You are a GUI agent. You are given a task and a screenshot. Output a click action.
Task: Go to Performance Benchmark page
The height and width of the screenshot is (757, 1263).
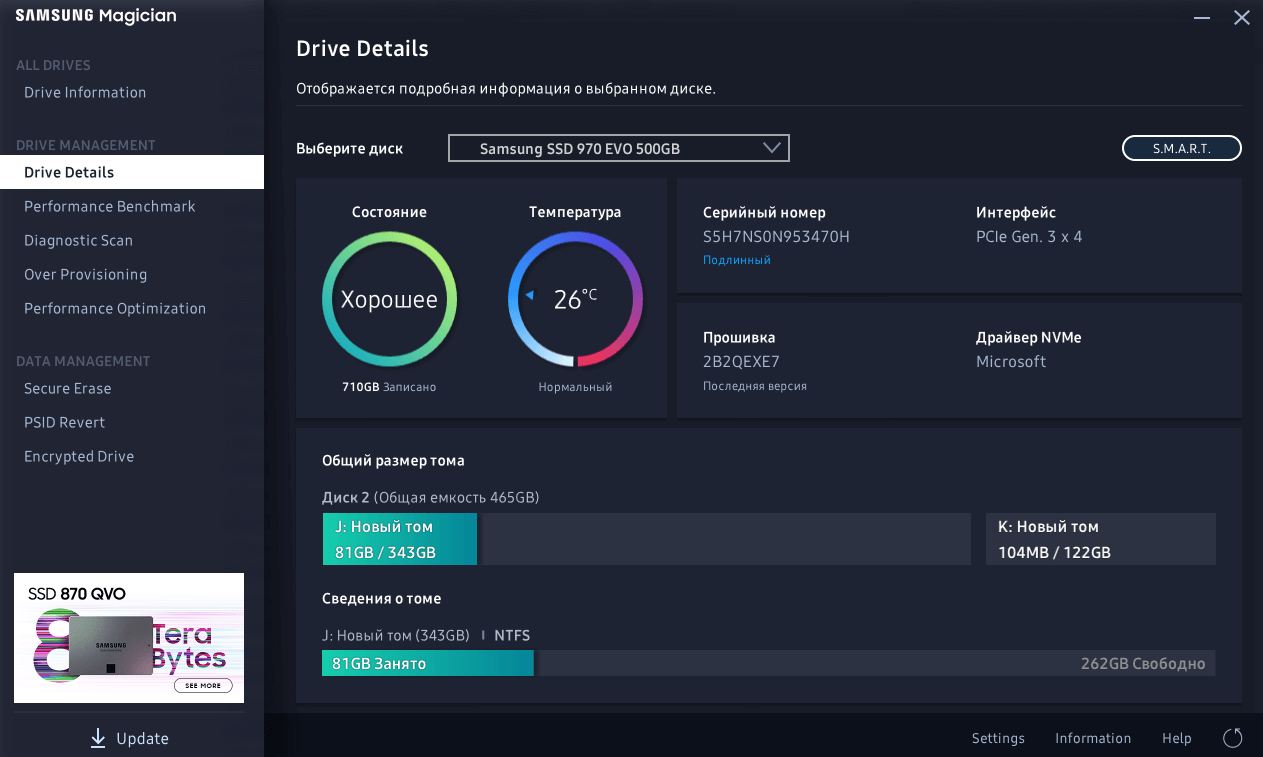click(x=110, y=206)
